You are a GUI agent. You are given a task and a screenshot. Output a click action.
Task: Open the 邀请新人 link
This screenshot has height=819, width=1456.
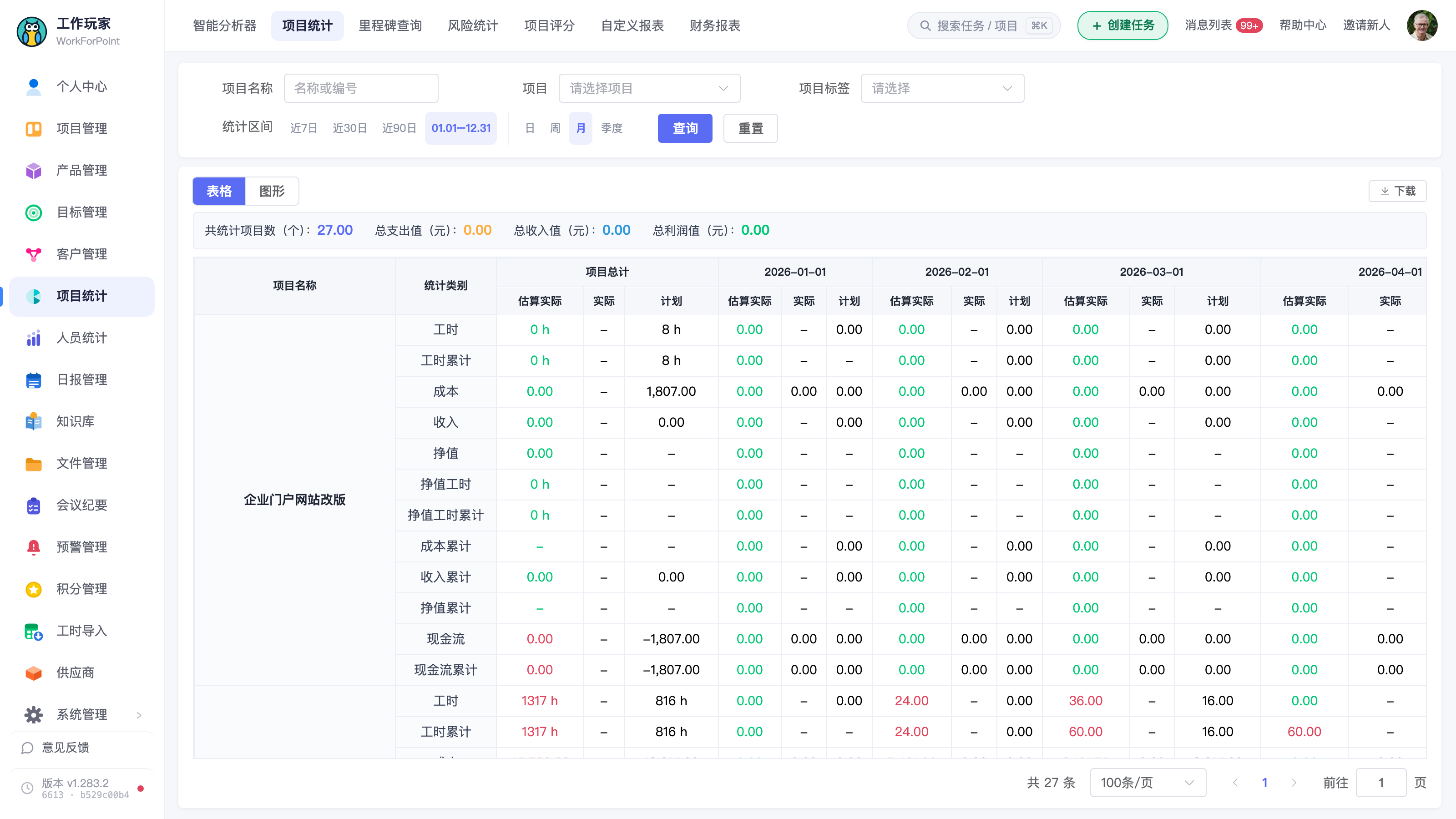1366,25
